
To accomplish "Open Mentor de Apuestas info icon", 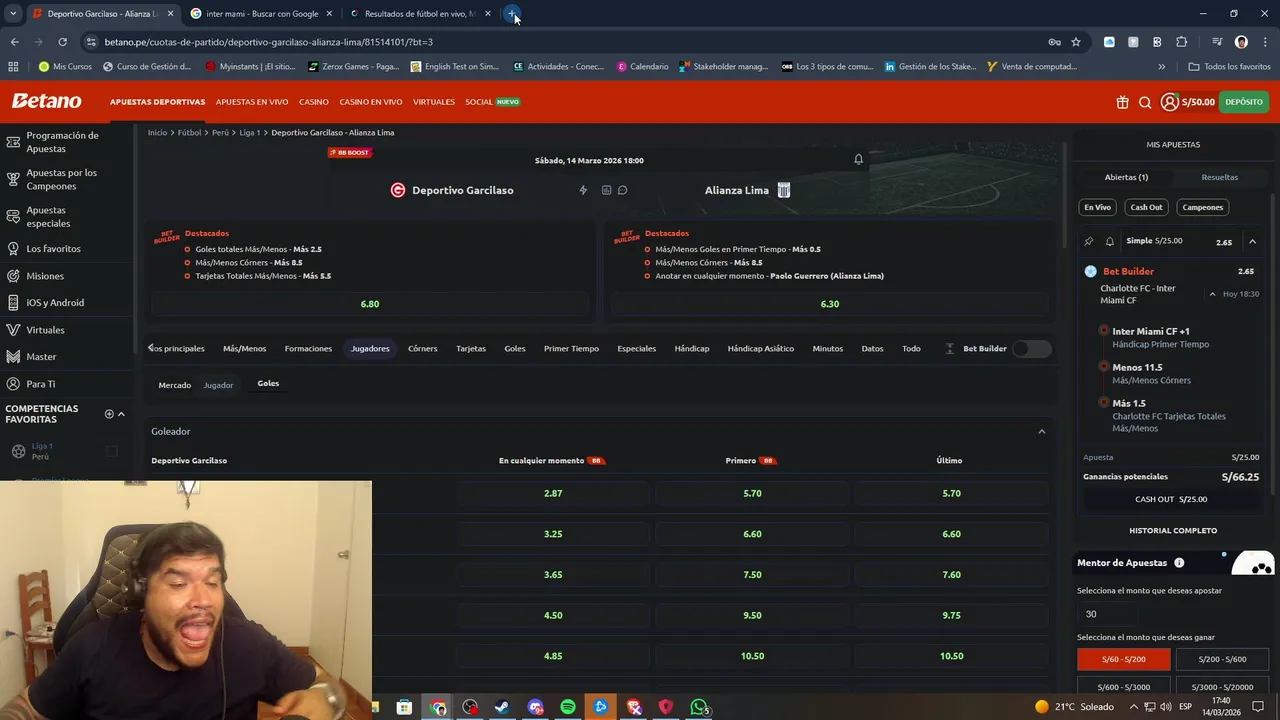I will point(1179,563).
